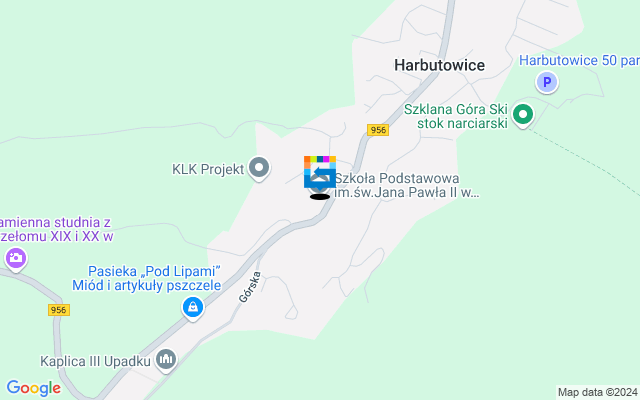Image resolution: width=640 pixels, height=400 pixels.
Task: Click the purple camera attraction pin
Action: click(x=16, y=259)
